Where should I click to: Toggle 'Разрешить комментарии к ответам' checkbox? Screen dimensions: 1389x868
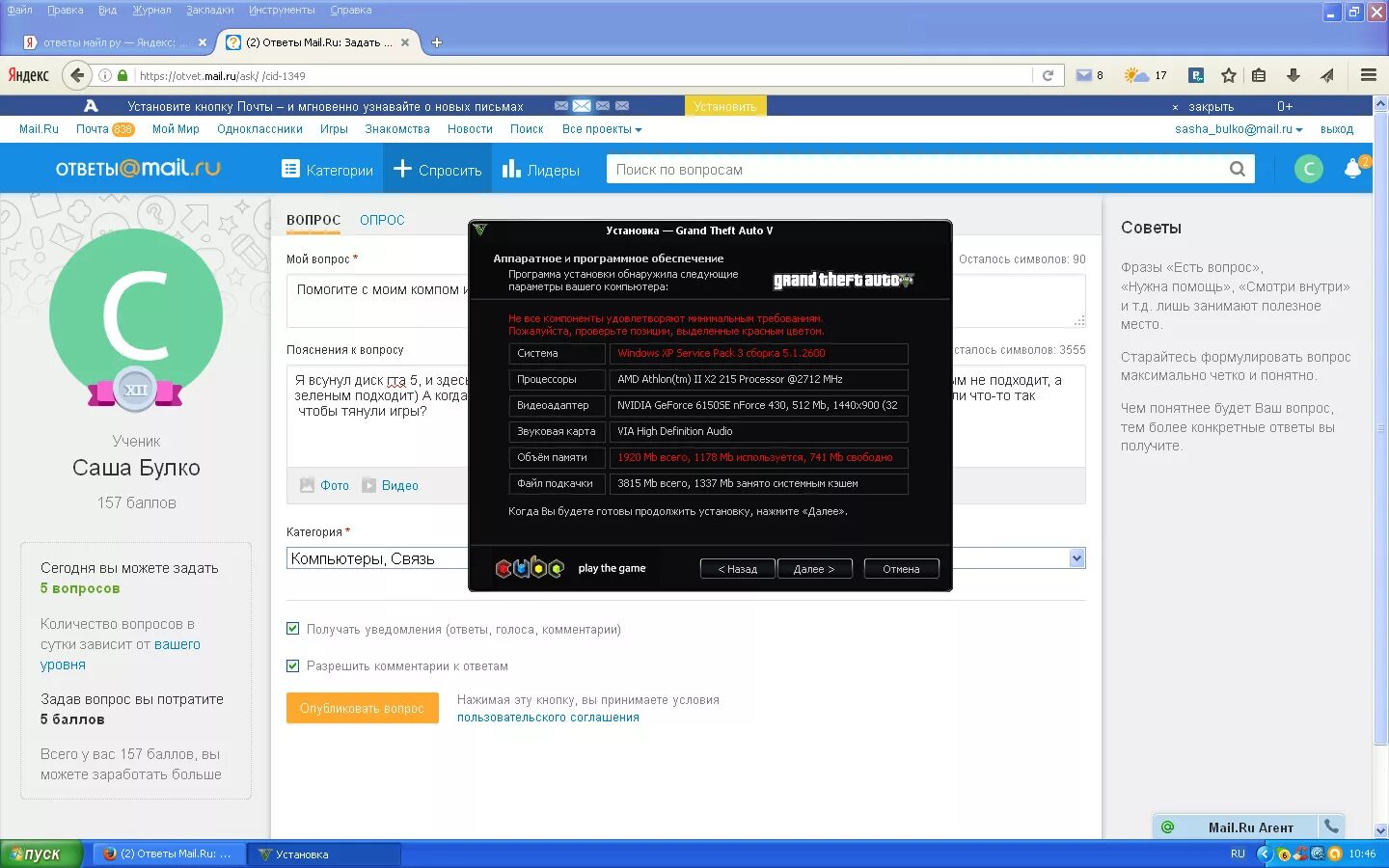click(x=293, y=665)
